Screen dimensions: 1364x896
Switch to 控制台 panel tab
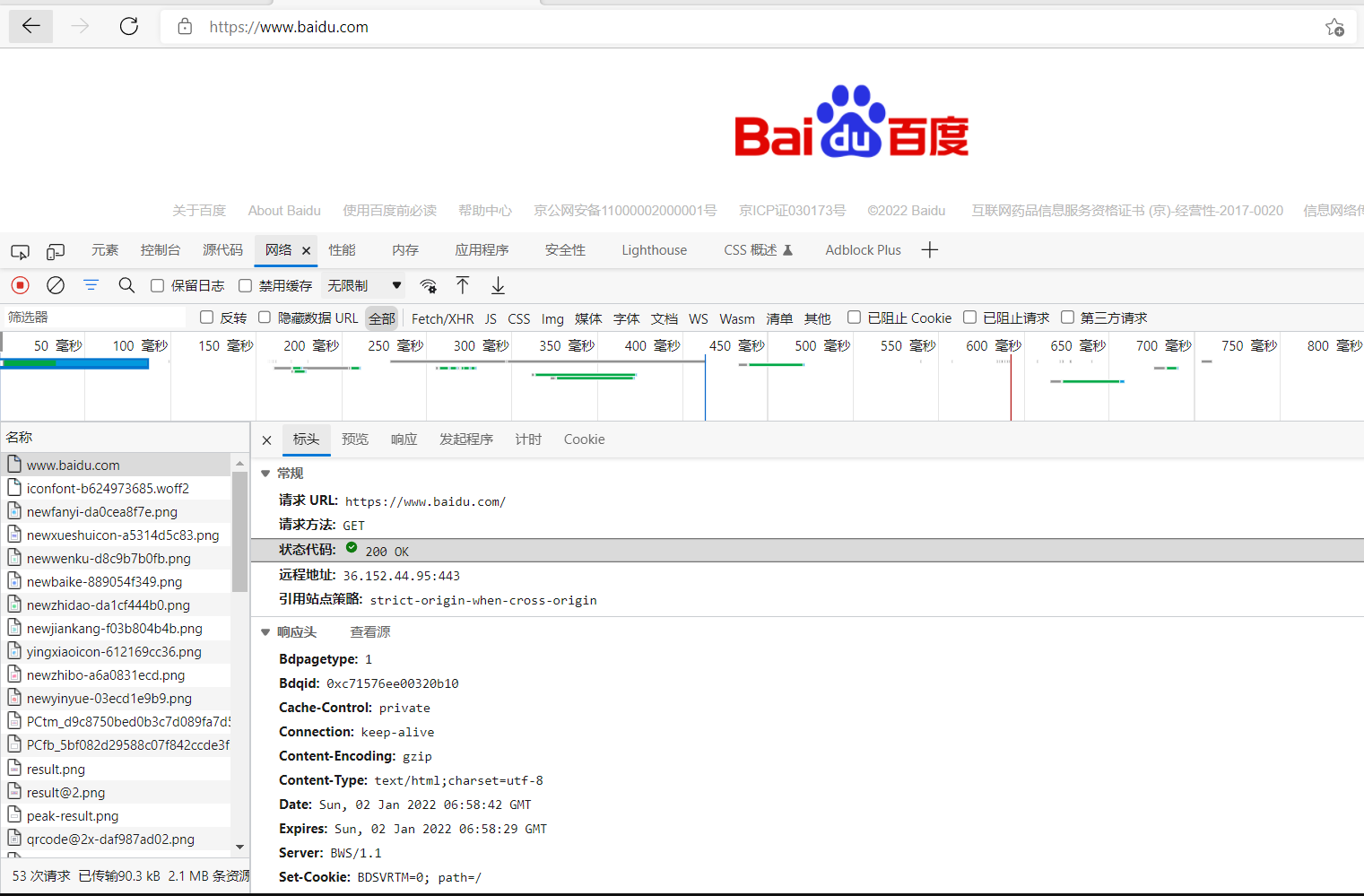(161, 250)
